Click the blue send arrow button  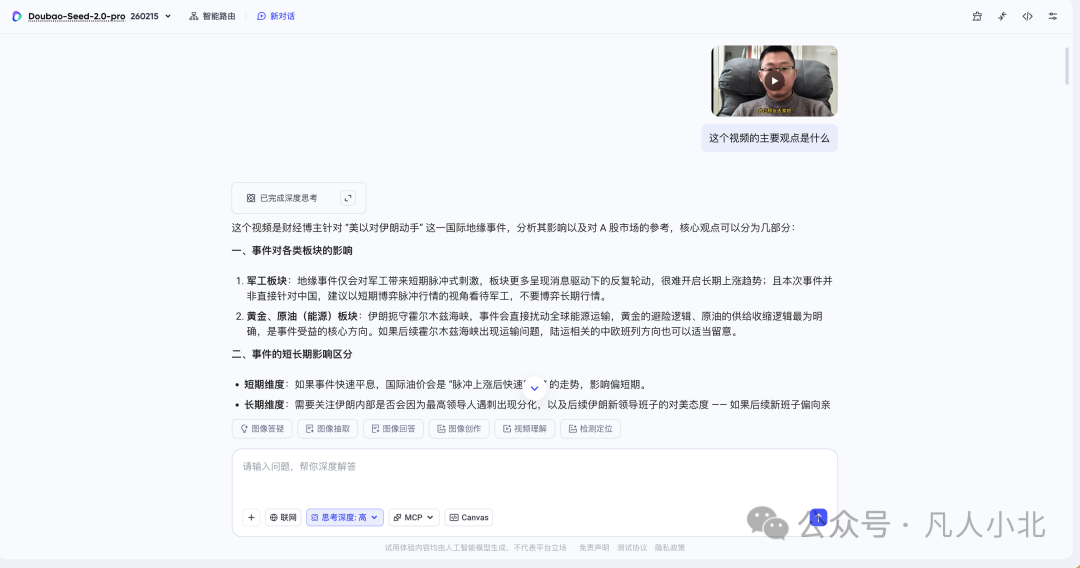818,517
